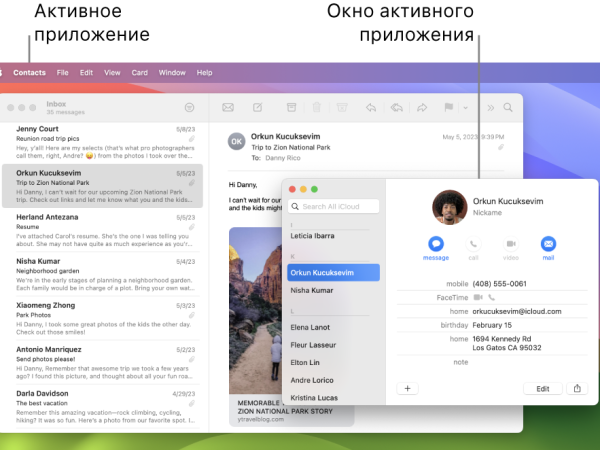
Task: Expand the toolbar overflow chevrons in Mail
Action: coord(490,107)
